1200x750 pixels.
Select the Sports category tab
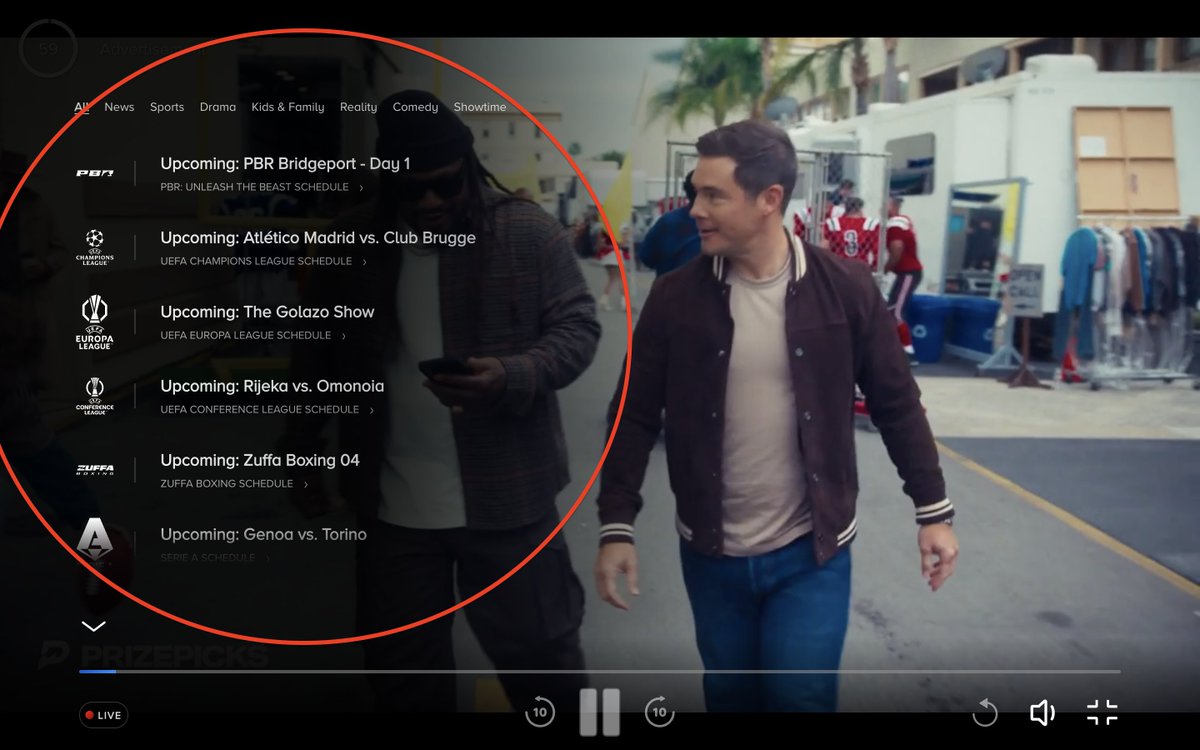point(167,107)
